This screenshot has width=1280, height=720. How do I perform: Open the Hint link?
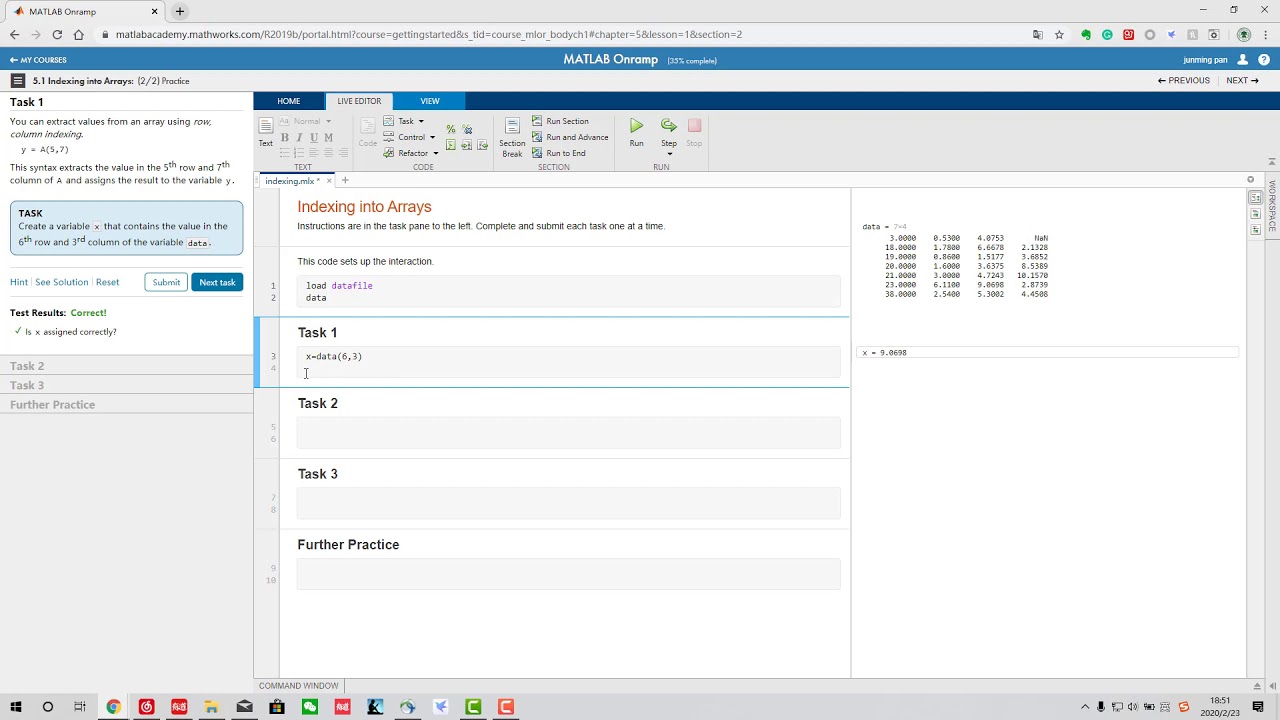(x=19, y=282)
